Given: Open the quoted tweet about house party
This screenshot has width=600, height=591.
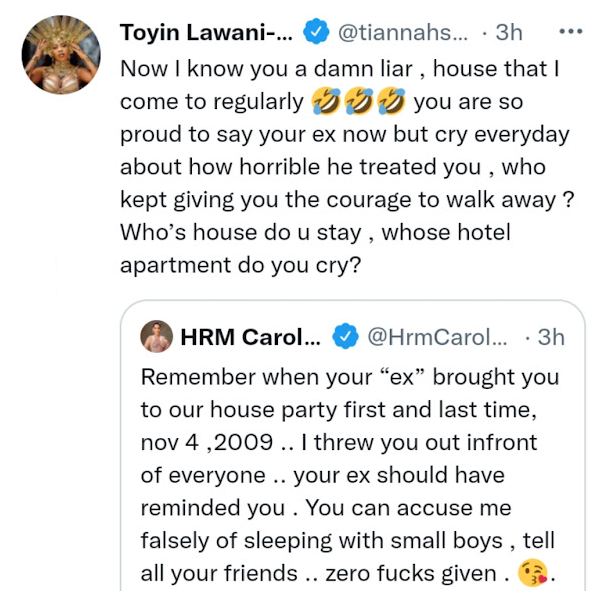Looking at the screenshot, I should tap(352, 446).
